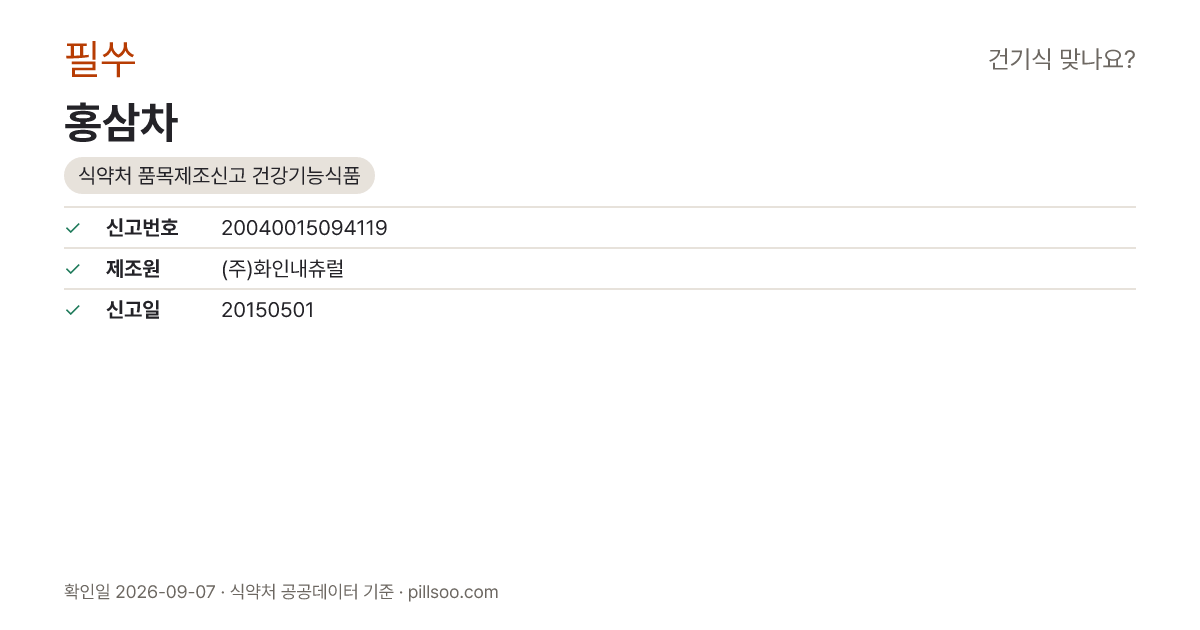Click report date 20150501
This screenshot has width=1200, height=630.
pyautogui.click(x=267, y=310)
